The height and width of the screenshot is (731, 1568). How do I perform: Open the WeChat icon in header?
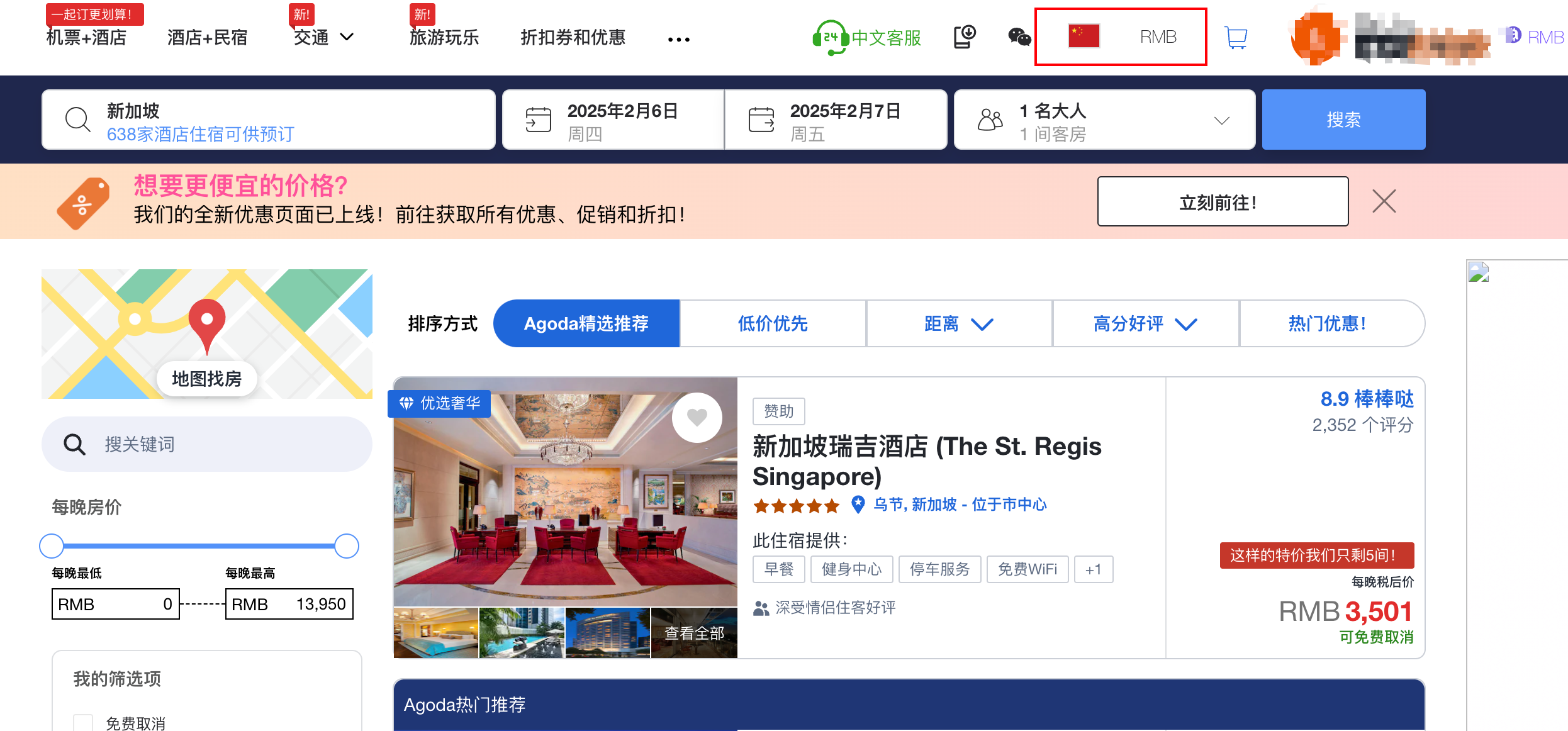click(x=1019, y=37)
